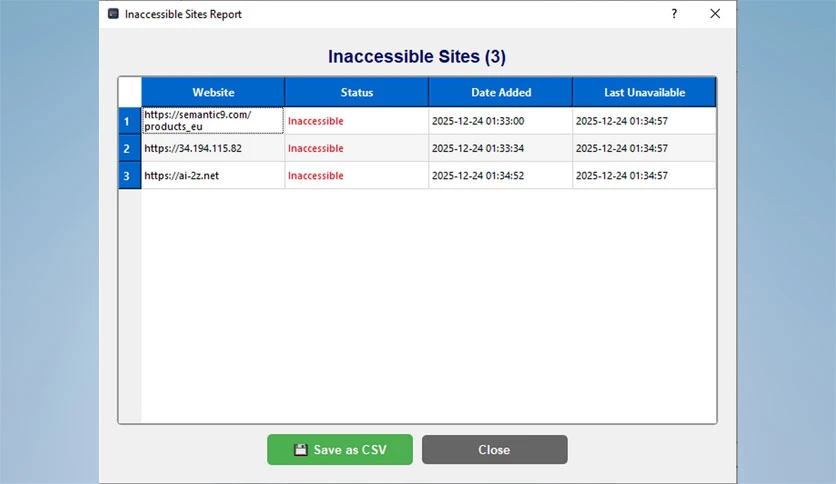Select row header number 1

click(130, 121)
